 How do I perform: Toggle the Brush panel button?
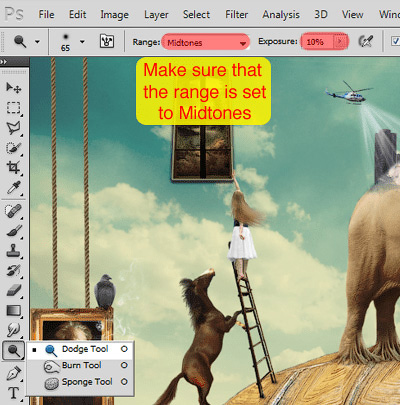[x=107, y=41]
